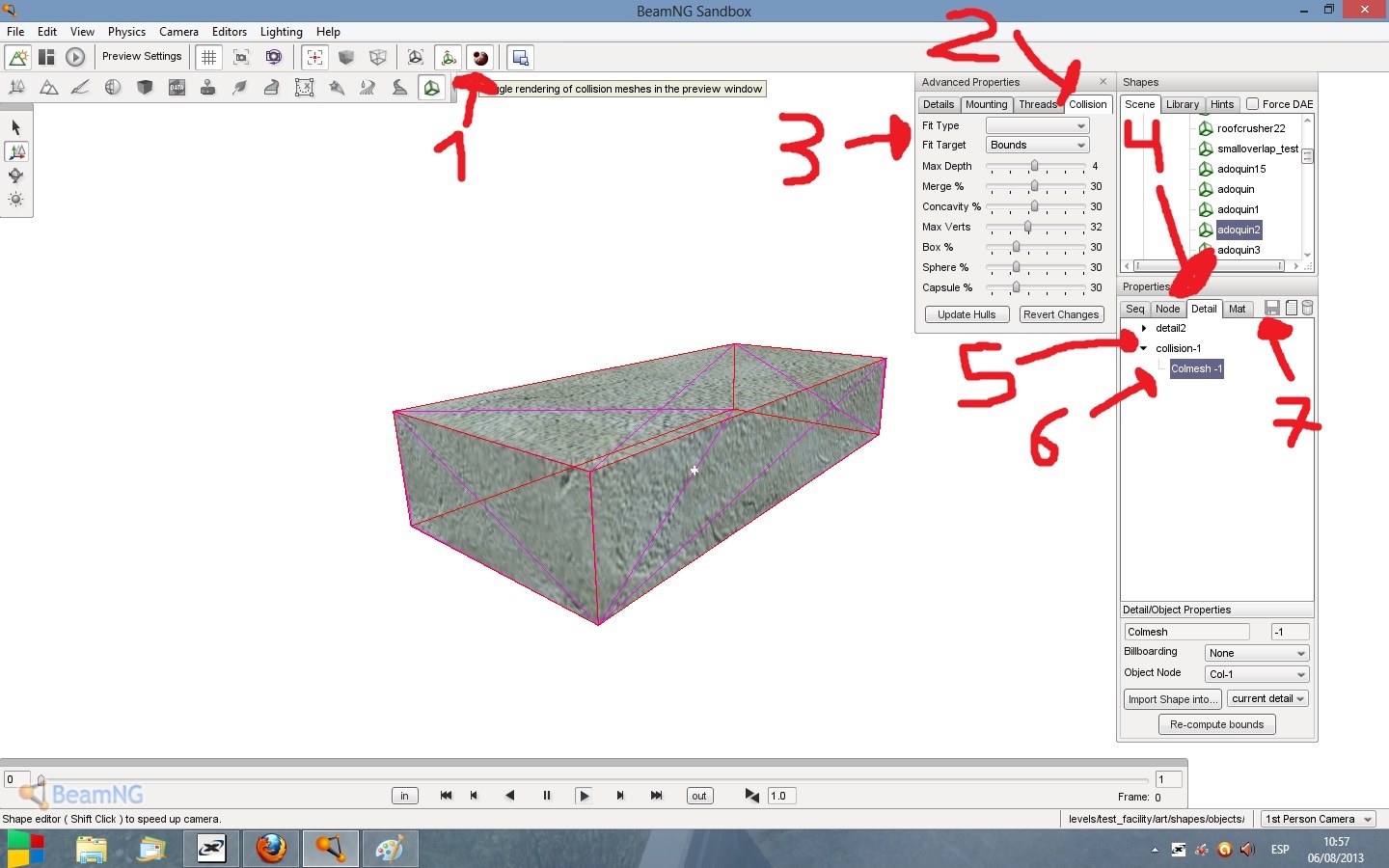The image size is (1389, 868).
Task: Open the Object Editor trees icon
Action: point(16,88)
